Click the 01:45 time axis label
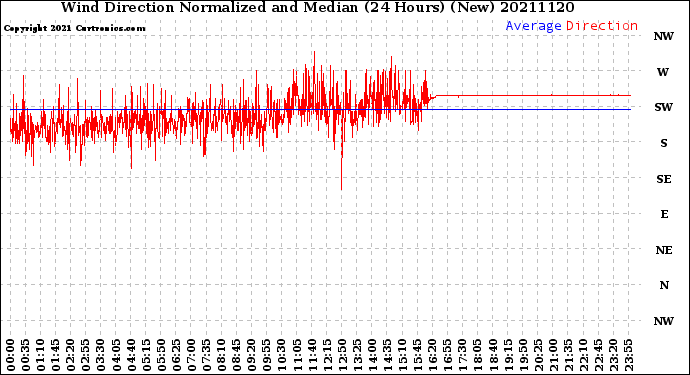The image size is (690, 375). [x=56, y=355]
